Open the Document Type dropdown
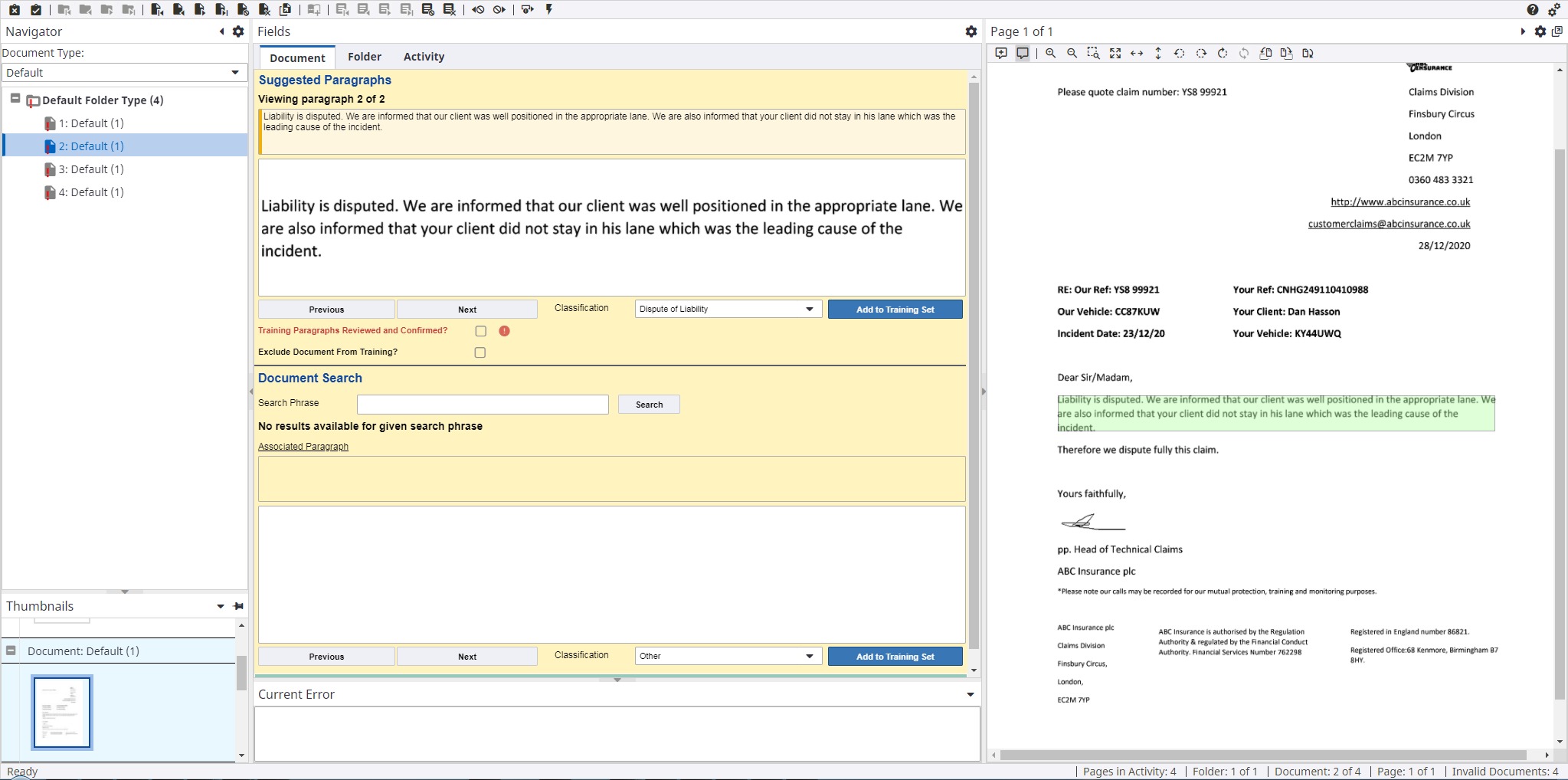The image size is (1568, 780). coord(123,73)
